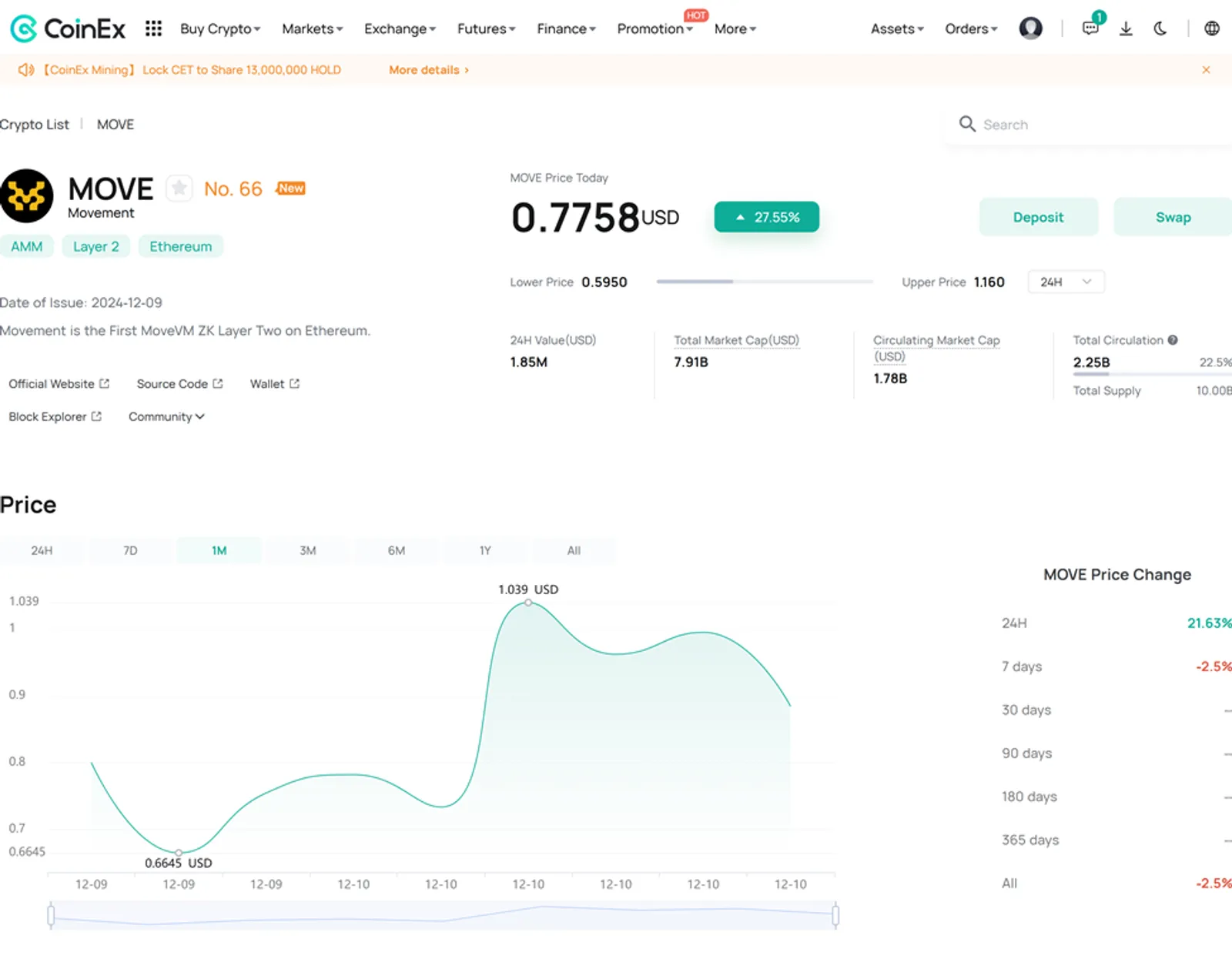Click Crypto List breadcrumb
The height and width of the screenshot is (962, 1232).
pyautogui.click(x=35, y=124)
